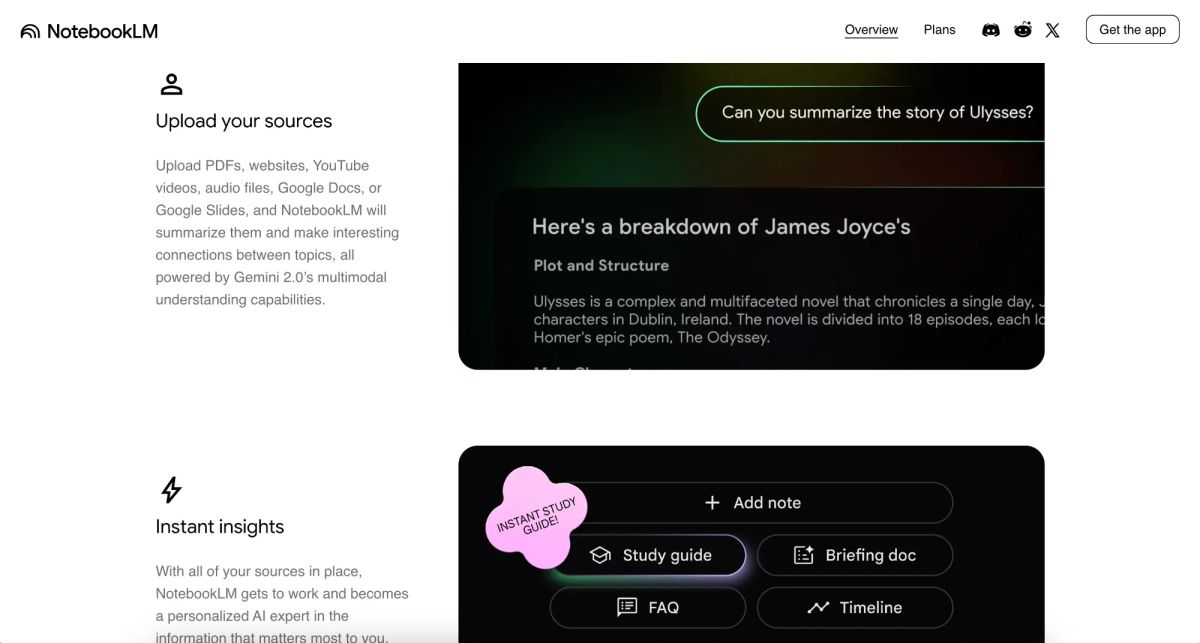Click the Timeline chart line icon
This screenshot has width=1200, height=643.
tap(818, 607)
